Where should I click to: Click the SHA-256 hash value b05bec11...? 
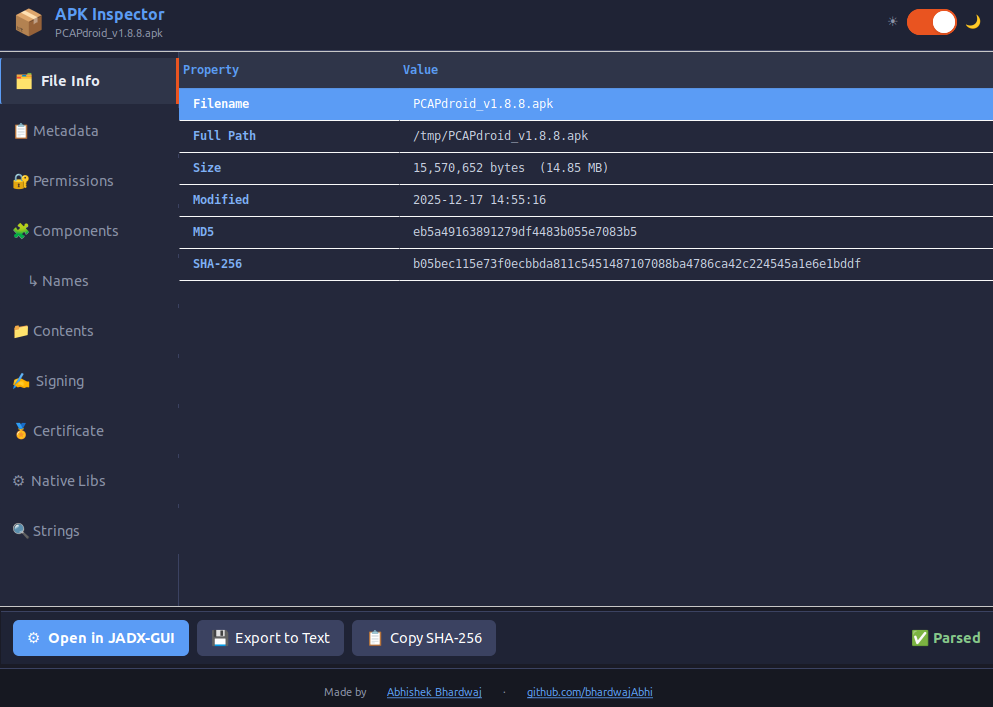point(636,264)
